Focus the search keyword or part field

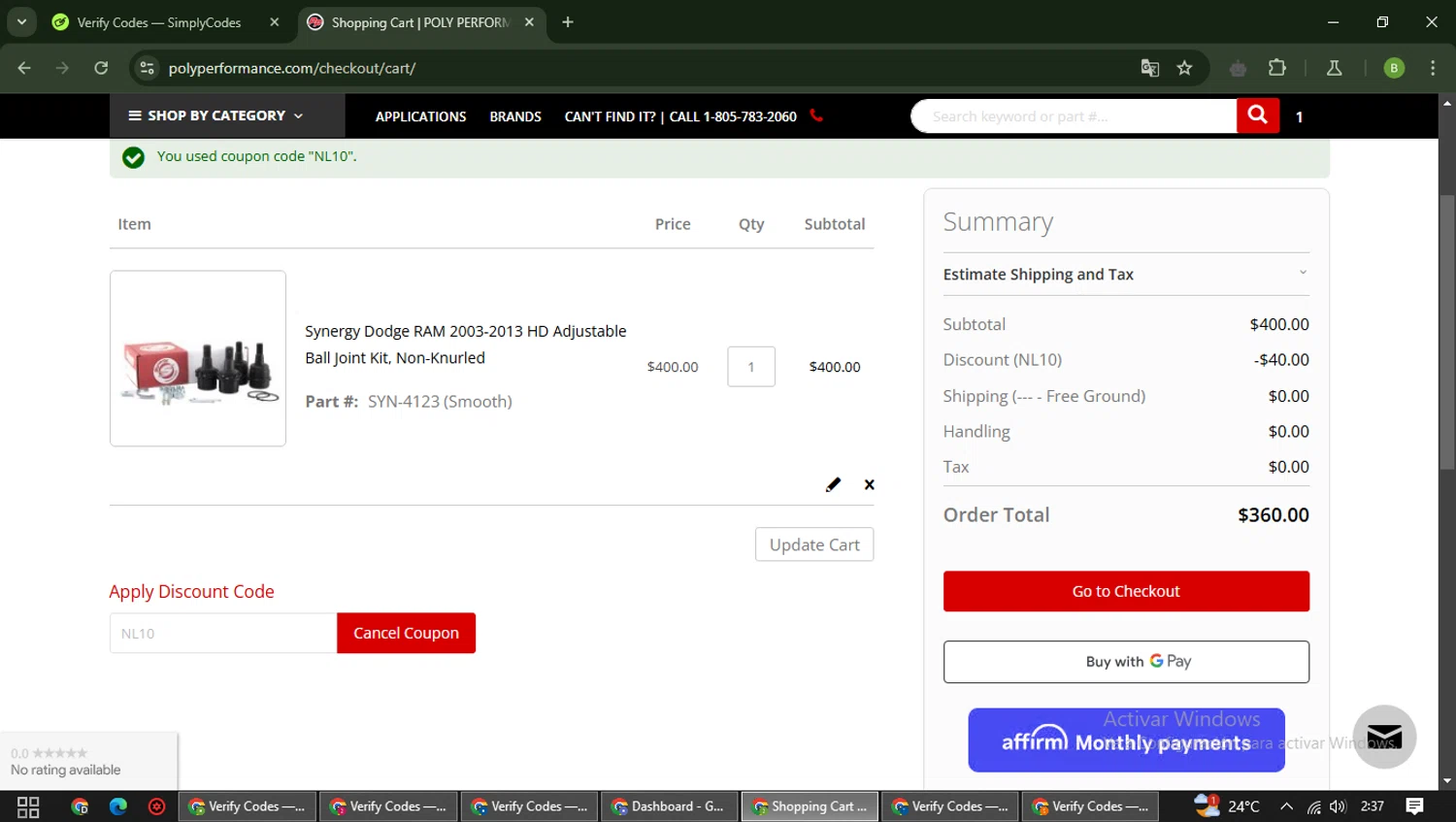[x=1074, y=116]
